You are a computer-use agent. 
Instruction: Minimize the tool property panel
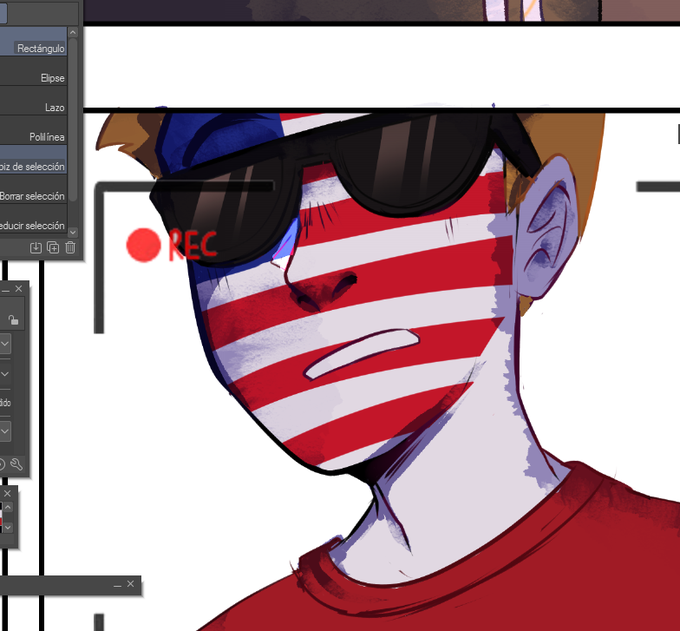click(6, 290)
